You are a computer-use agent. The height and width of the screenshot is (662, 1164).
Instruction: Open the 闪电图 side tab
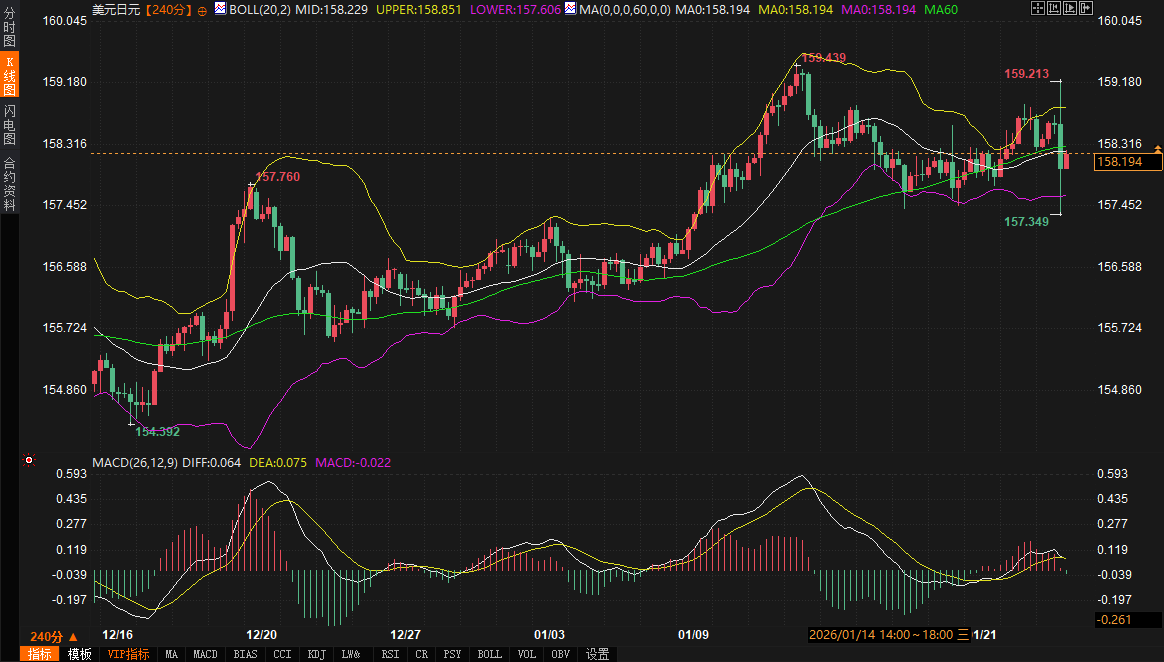[10, 124]
